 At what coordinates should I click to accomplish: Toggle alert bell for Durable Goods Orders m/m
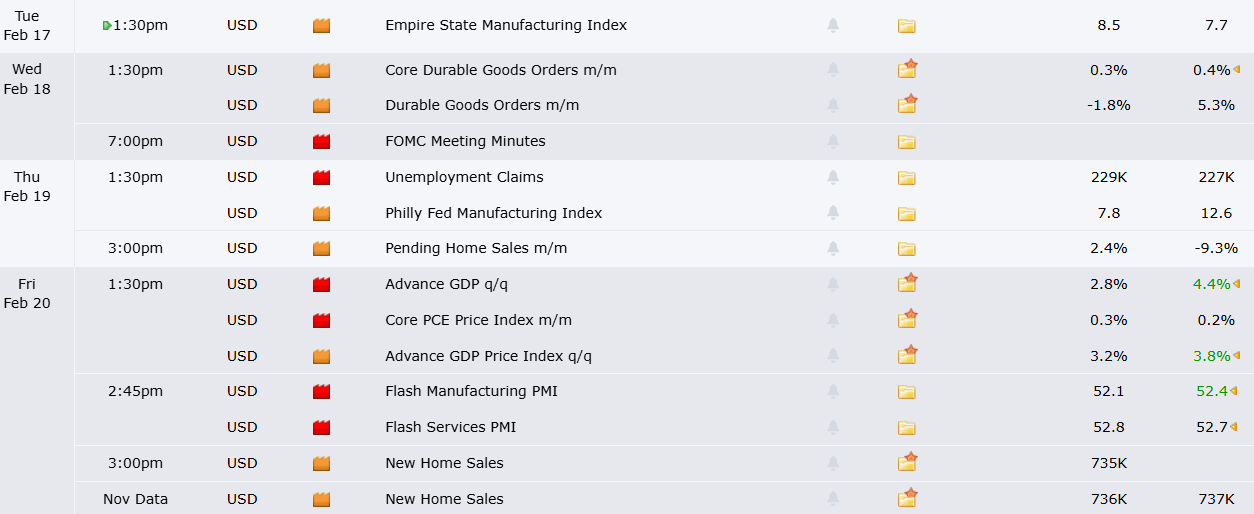(833, 106)
